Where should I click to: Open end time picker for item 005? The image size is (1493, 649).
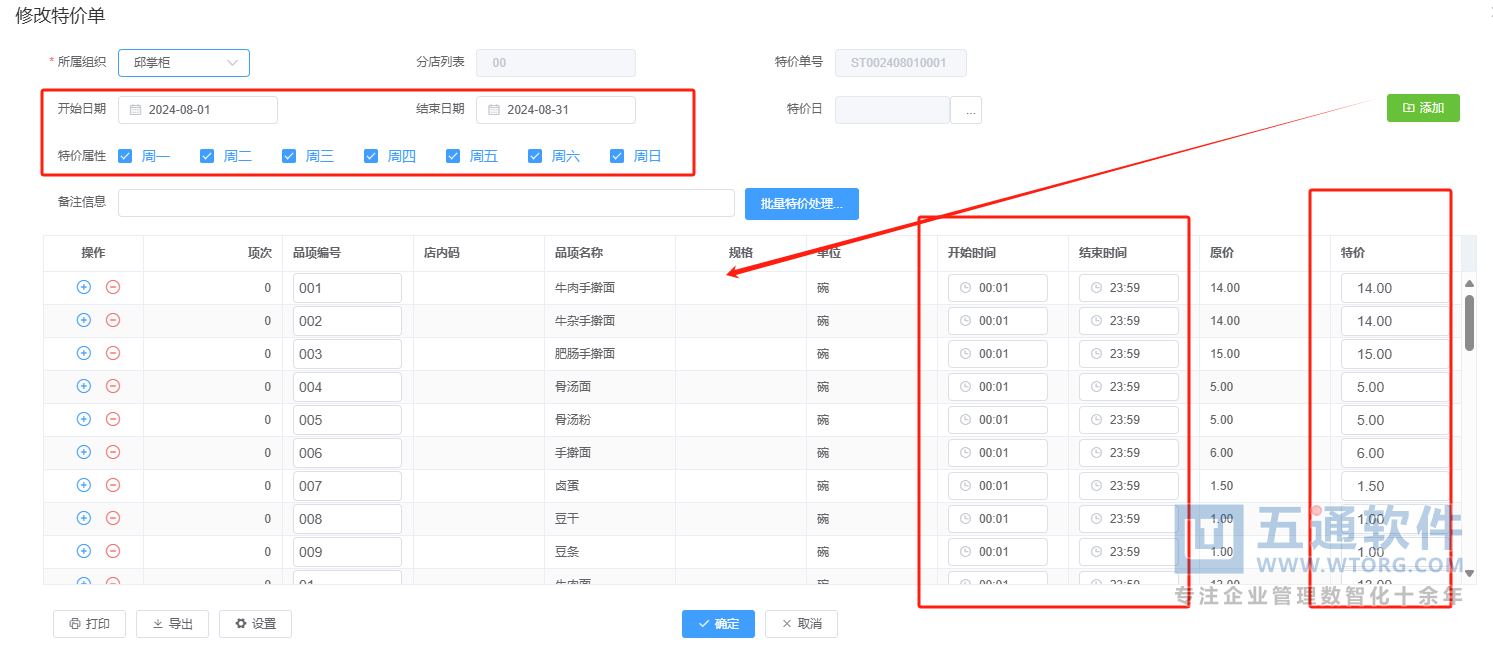tap(1129, 420)
